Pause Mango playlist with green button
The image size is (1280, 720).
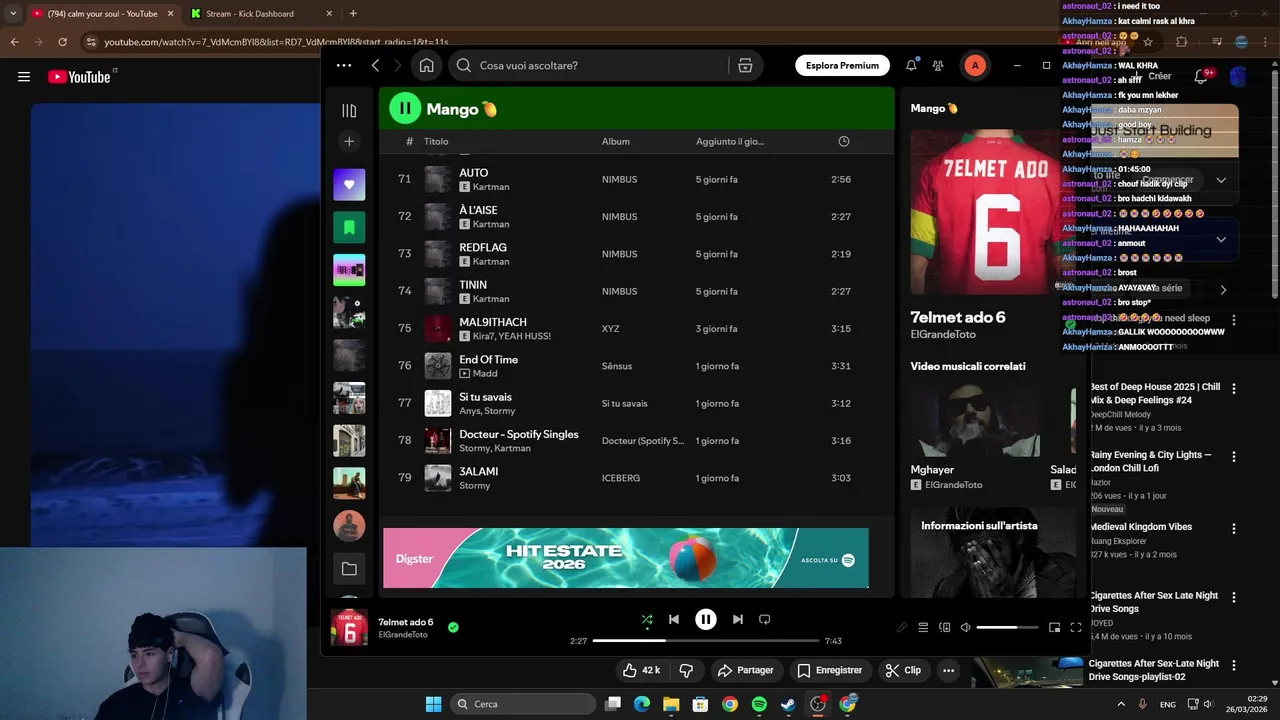pos(405,109)
